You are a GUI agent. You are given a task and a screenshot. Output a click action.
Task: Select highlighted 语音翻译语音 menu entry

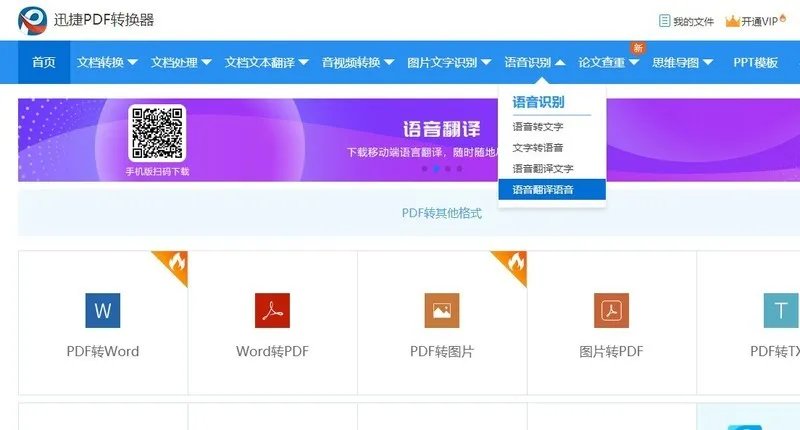click(552, 190)
